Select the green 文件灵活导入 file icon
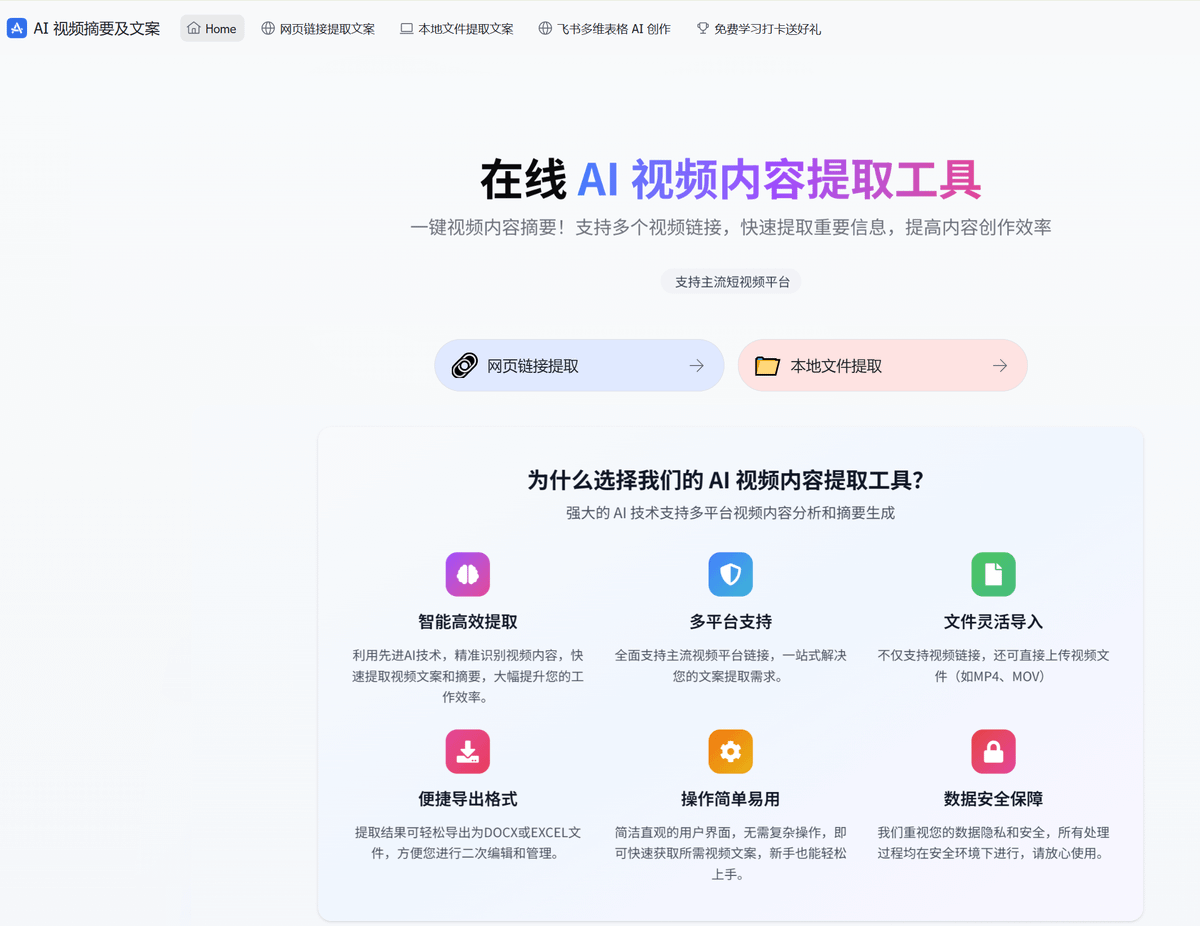 993,574
